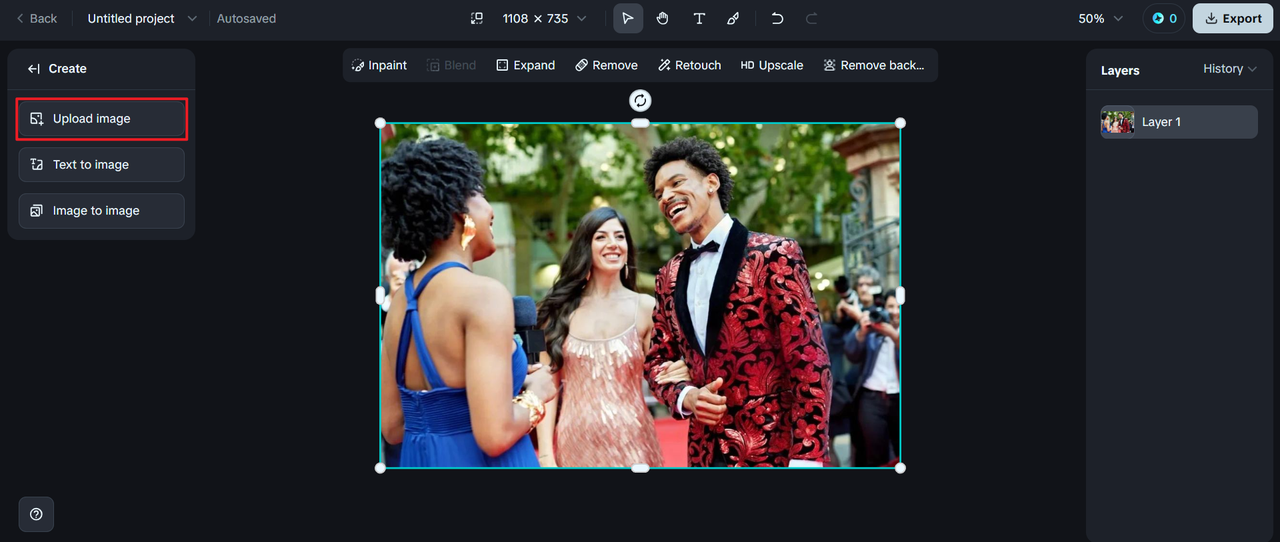Select the Retouch option

tap(689, 65)
